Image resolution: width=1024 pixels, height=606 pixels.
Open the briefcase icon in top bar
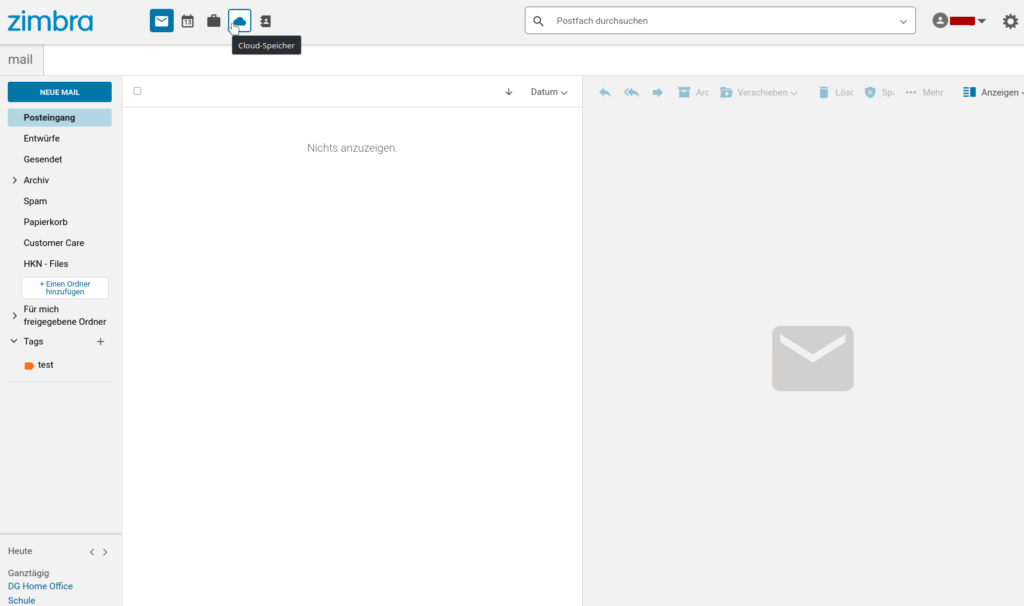(x=213, y=21)
